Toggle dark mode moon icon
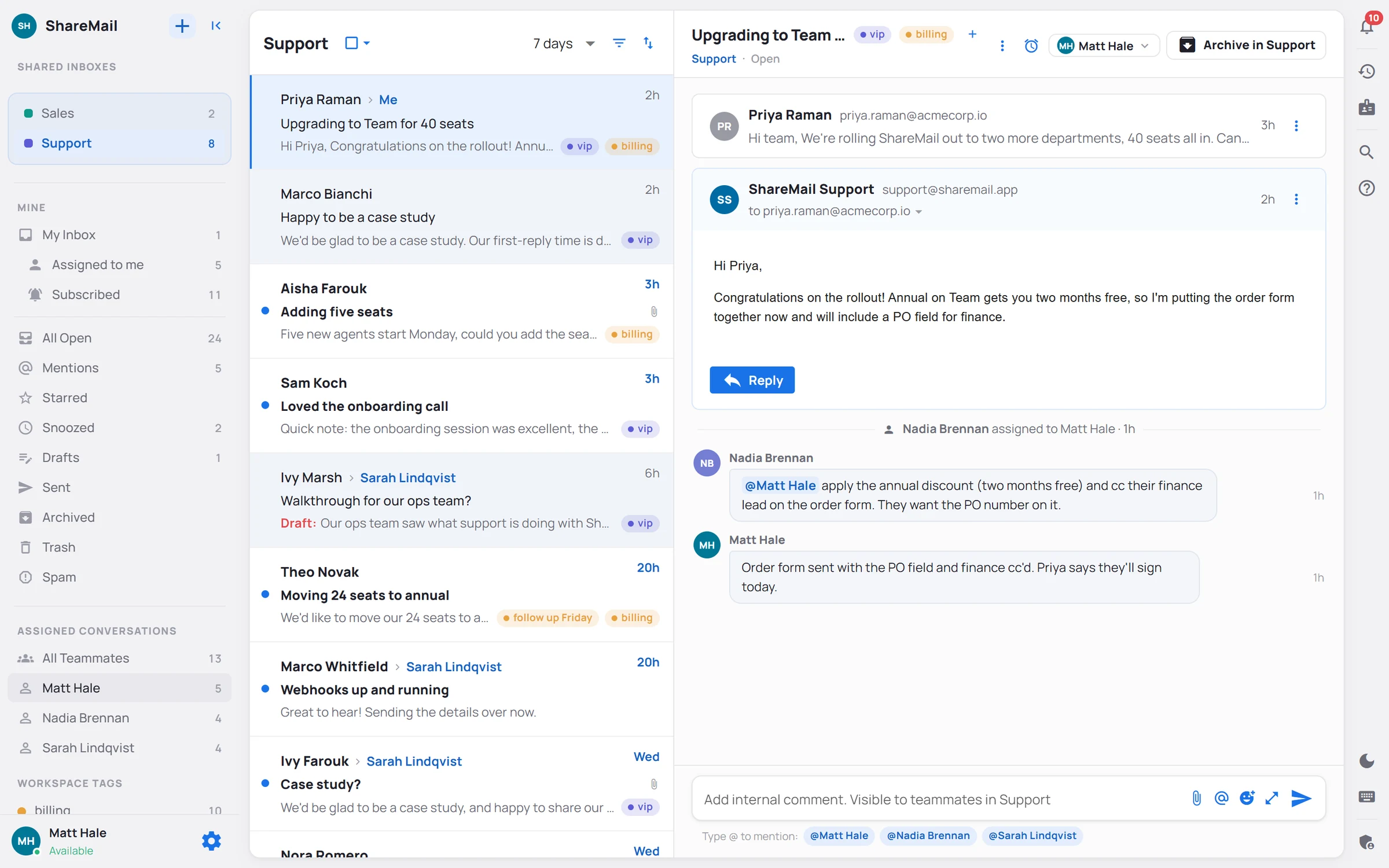The width and height of the screenshot is (1389, 868). click(x=1367, y=760)
